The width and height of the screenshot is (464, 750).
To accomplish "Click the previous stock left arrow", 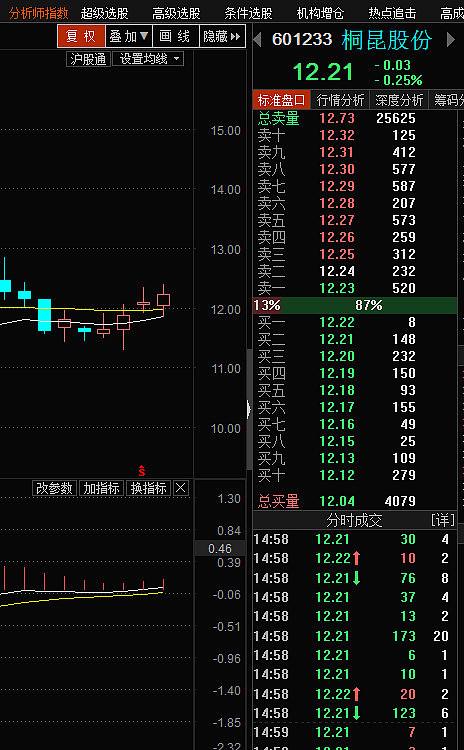I will pos(257,40).
